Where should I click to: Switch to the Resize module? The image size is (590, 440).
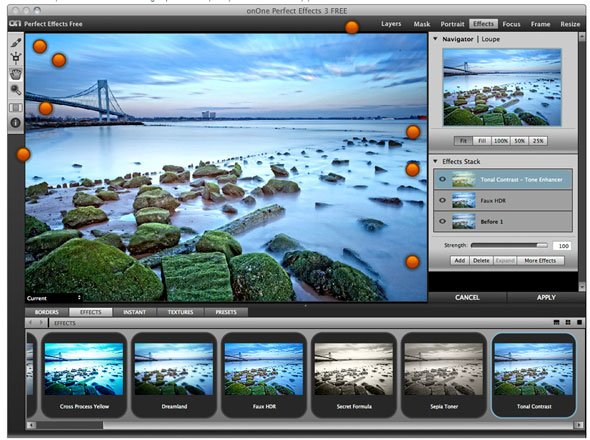pyautogui.click(x=570, y=24)
